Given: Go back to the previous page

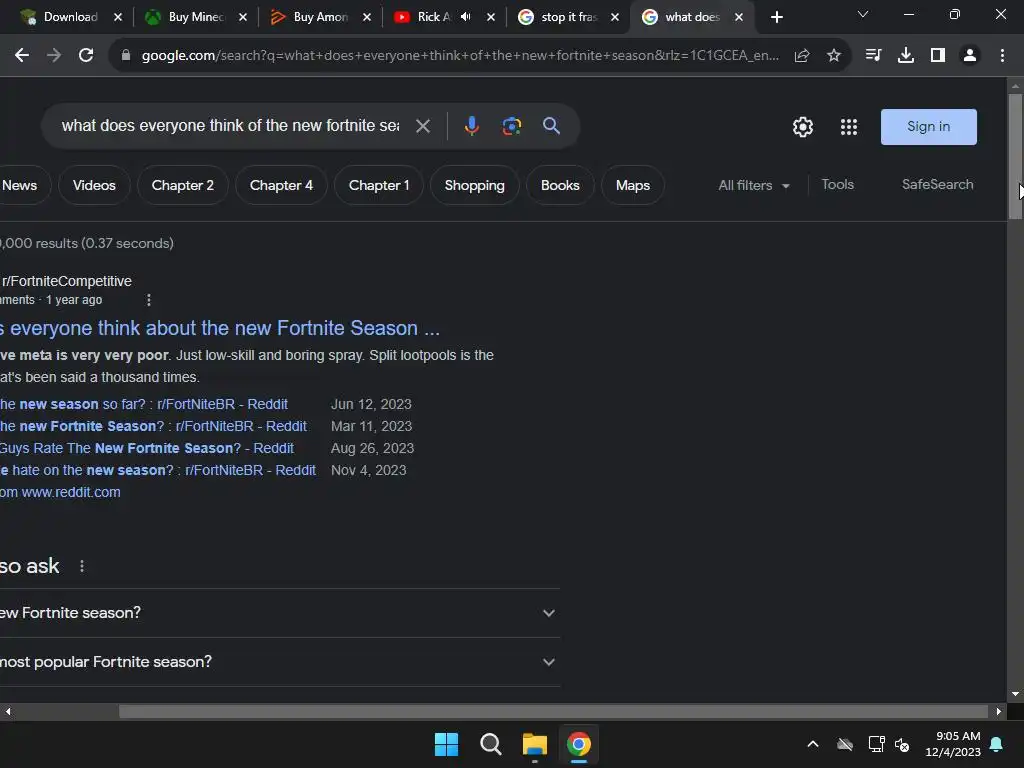Looking at the screenshot, I should [22, 56].
